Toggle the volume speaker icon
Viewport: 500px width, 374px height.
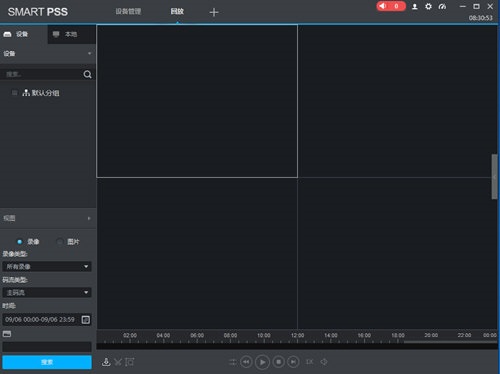[324, 362]
